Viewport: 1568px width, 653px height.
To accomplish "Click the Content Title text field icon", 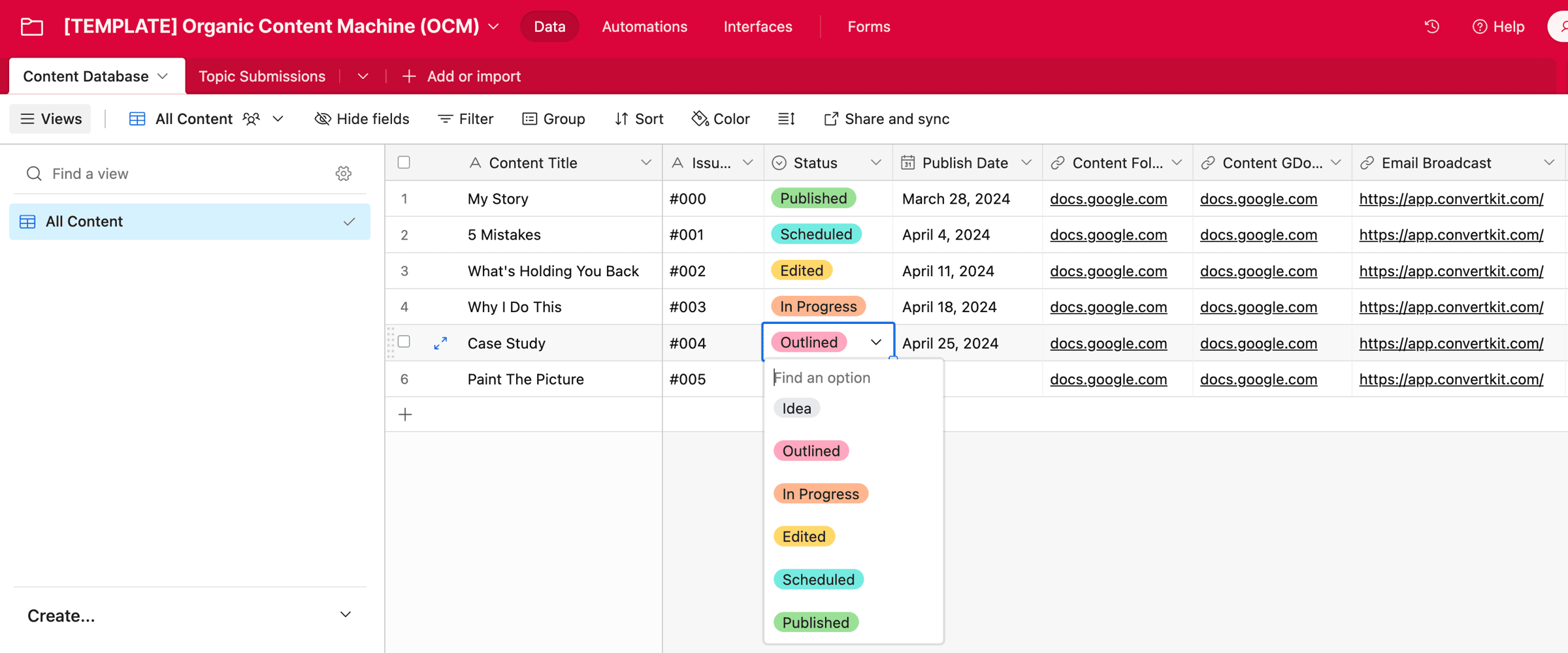I will coord(475,163).
